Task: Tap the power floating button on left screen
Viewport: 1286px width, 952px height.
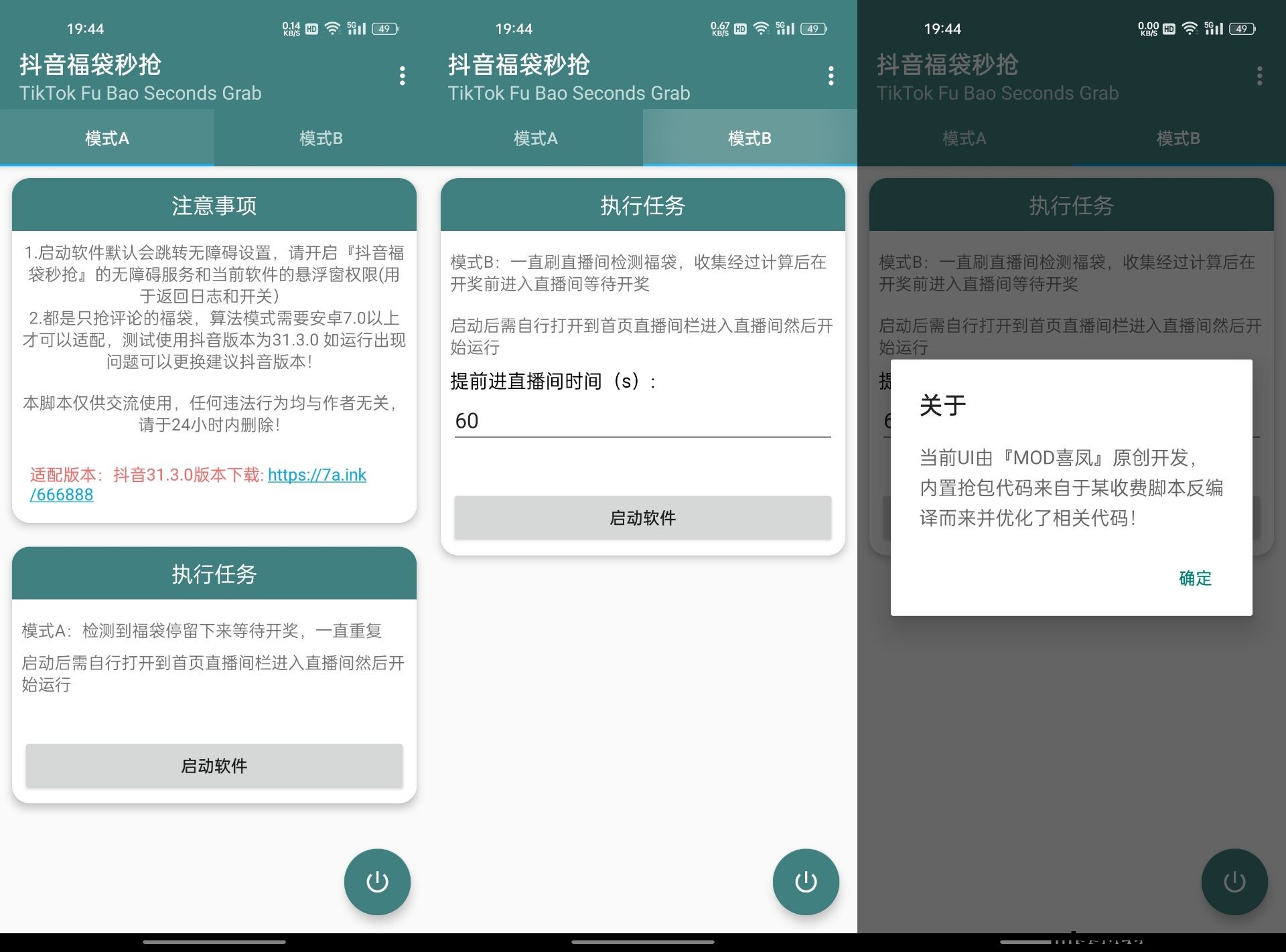Action: pos(377,882)
